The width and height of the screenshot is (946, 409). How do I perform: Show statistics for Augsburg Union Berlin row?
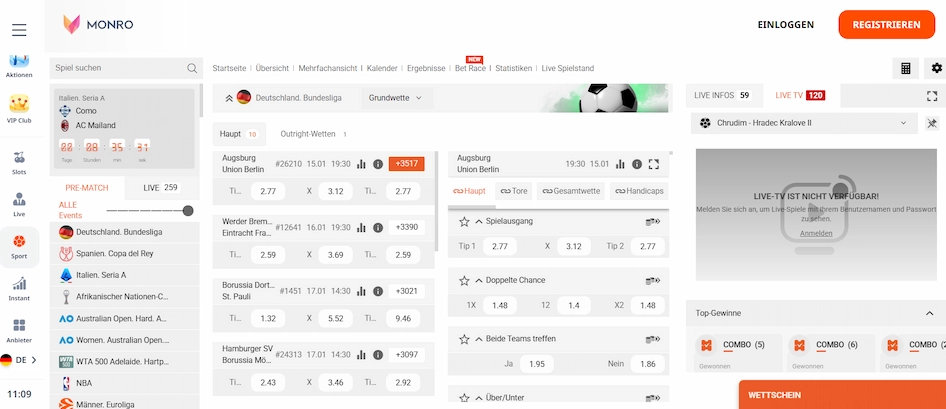pos(361,163)
